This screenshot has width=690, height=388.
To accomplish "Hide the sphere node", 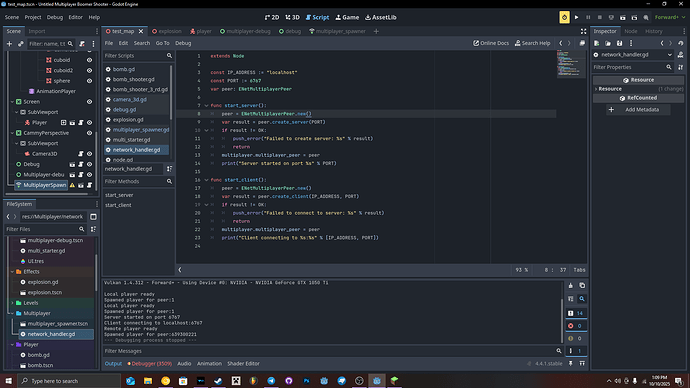I will tap(89, 81).
